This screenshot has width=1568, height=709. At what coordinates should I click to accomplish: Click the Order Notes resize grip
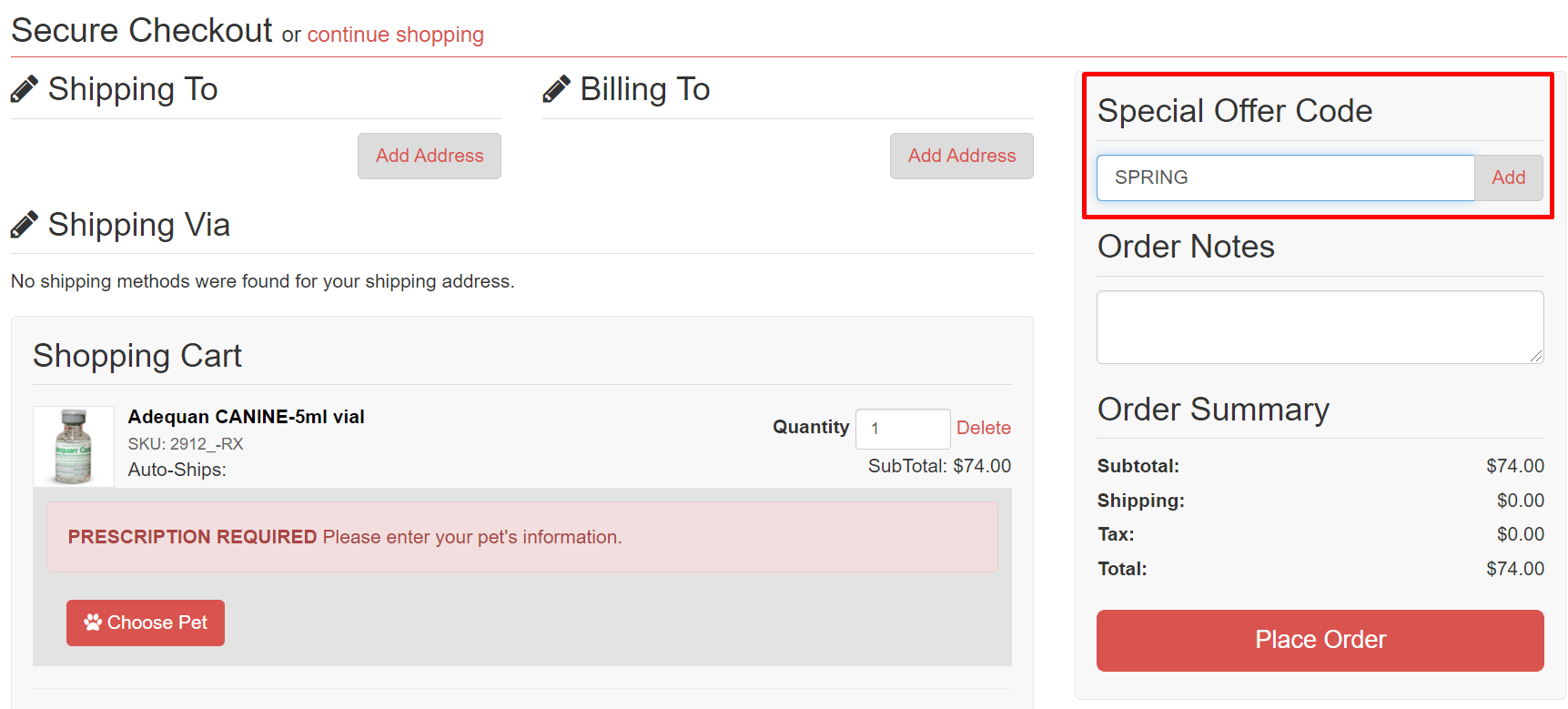[x=1536, y=356]
